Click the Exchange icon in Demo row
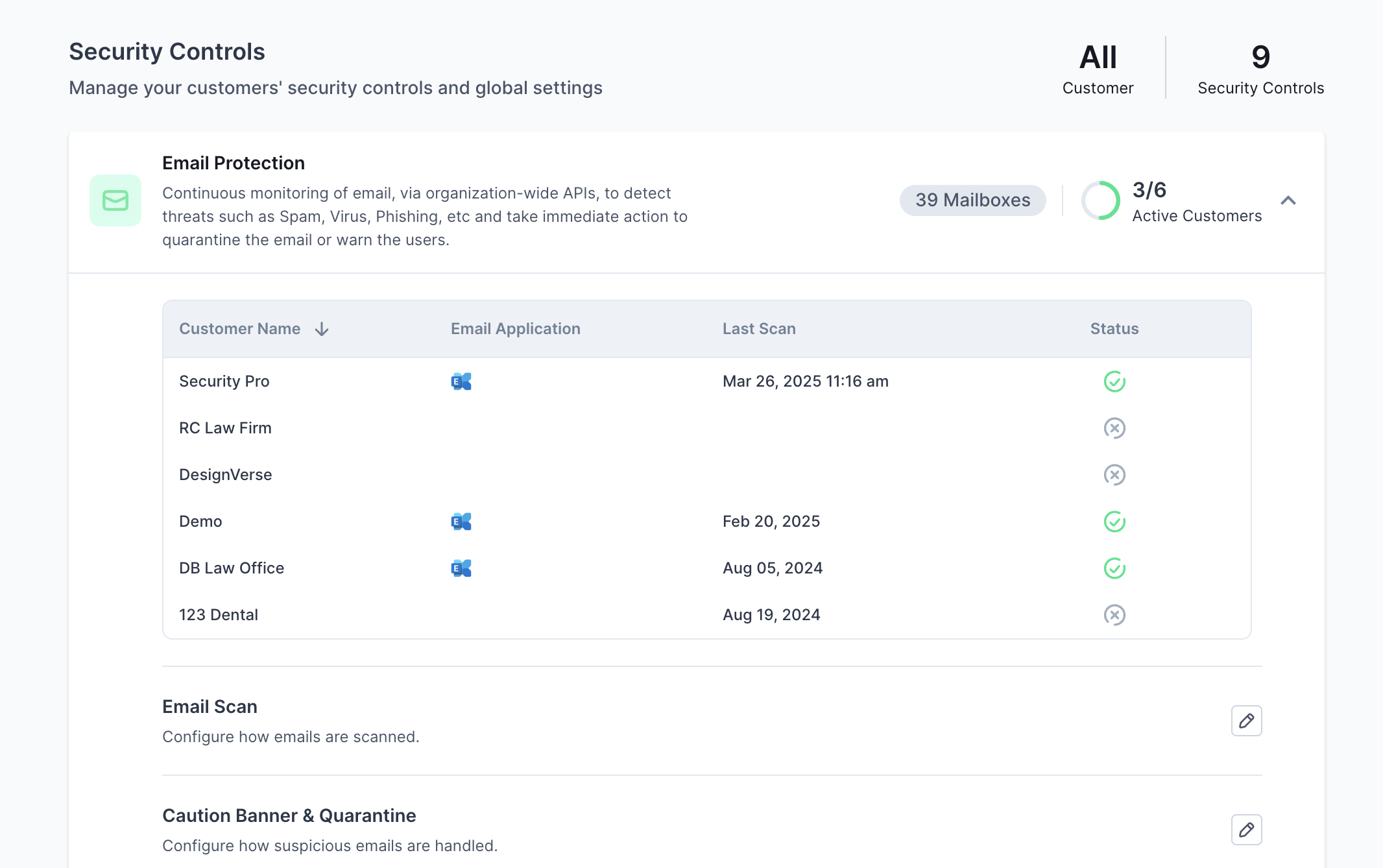Screen dimensions: 1383x868 tap(461, 522)
